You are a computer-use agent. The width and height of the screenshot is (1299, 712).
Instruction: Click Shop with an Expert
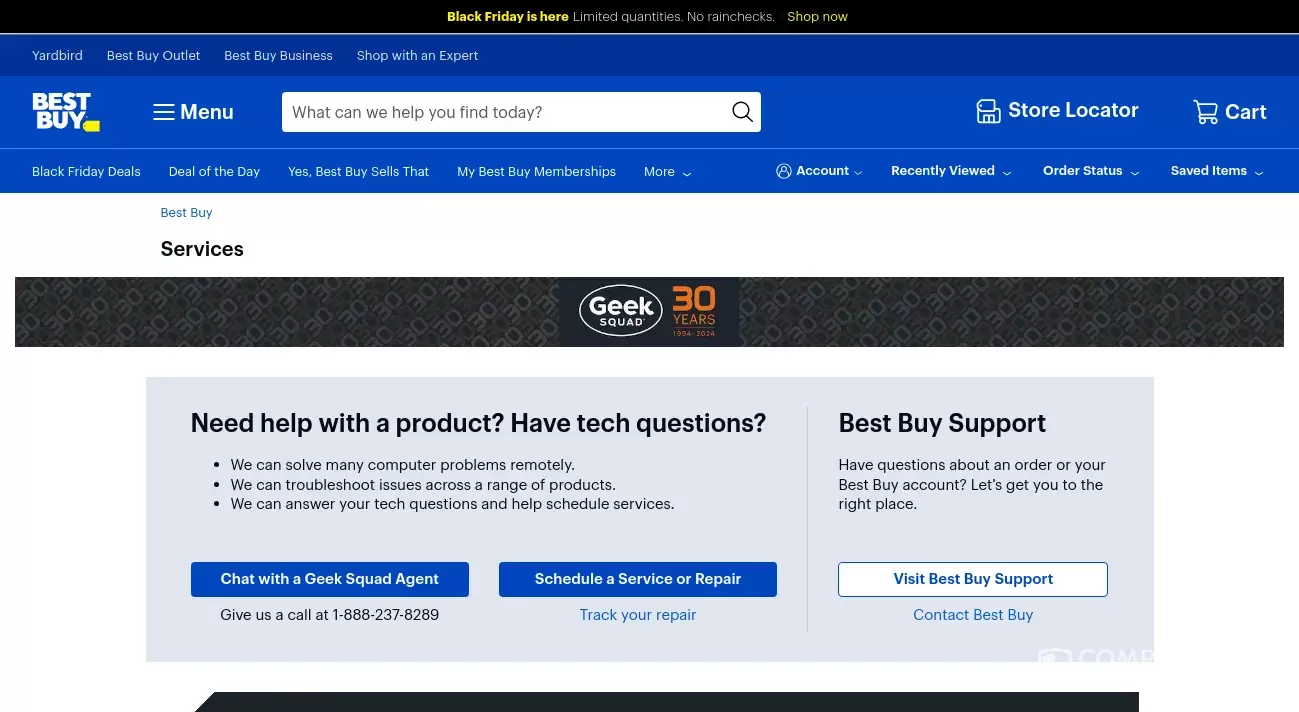[417, 56]
